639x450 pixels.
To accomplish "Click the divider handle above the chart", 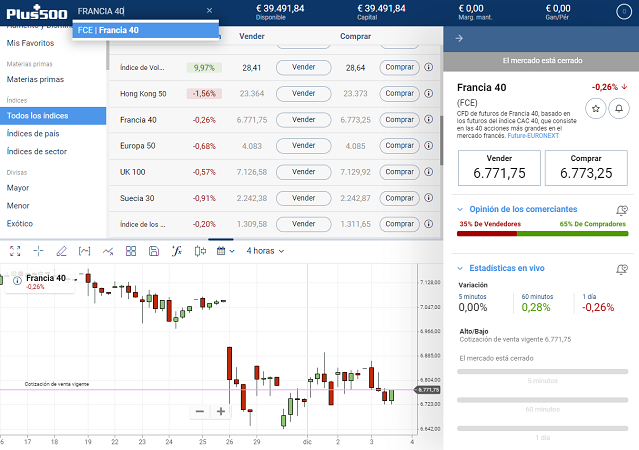I will [220, 239].
